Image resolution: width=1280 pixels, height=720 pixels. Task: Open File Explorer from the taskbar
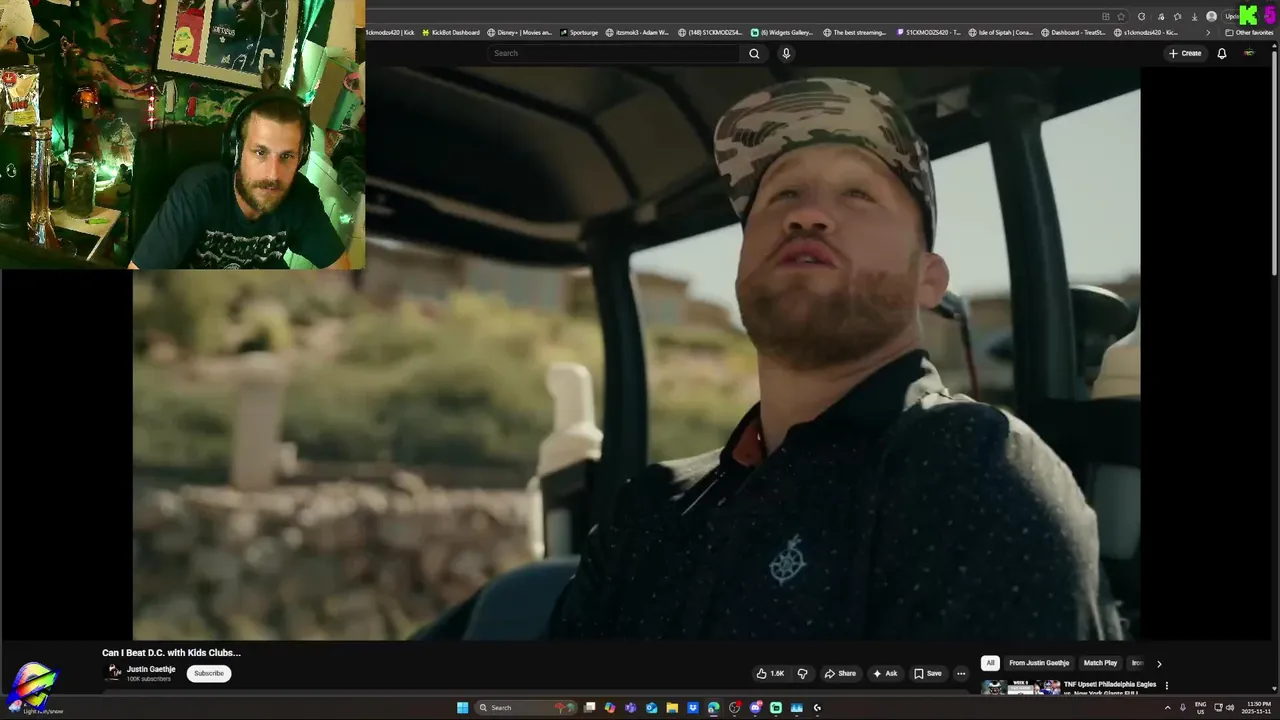coord(672,708)
